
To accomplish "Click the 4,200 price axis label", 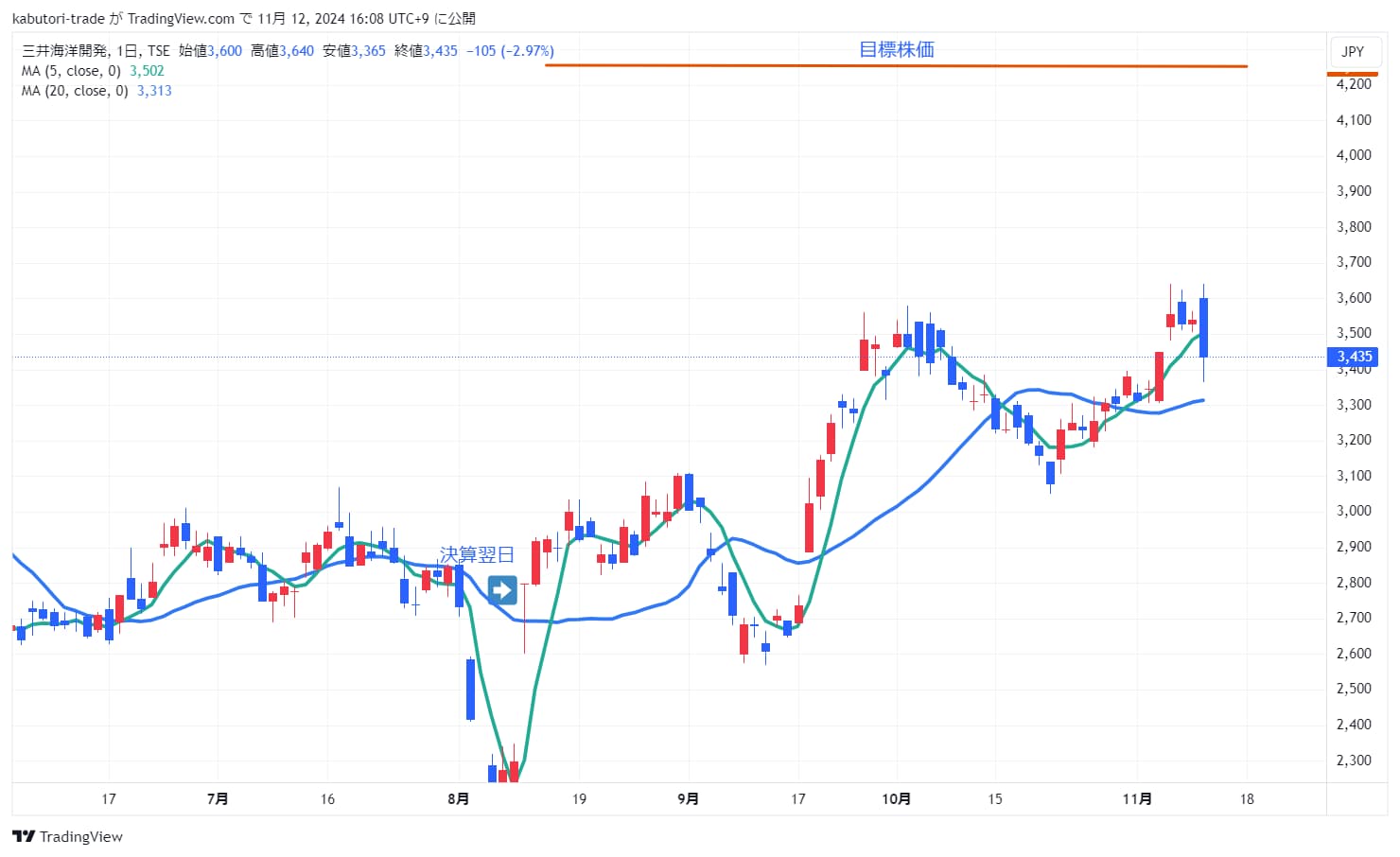I will pos(1354,84).
